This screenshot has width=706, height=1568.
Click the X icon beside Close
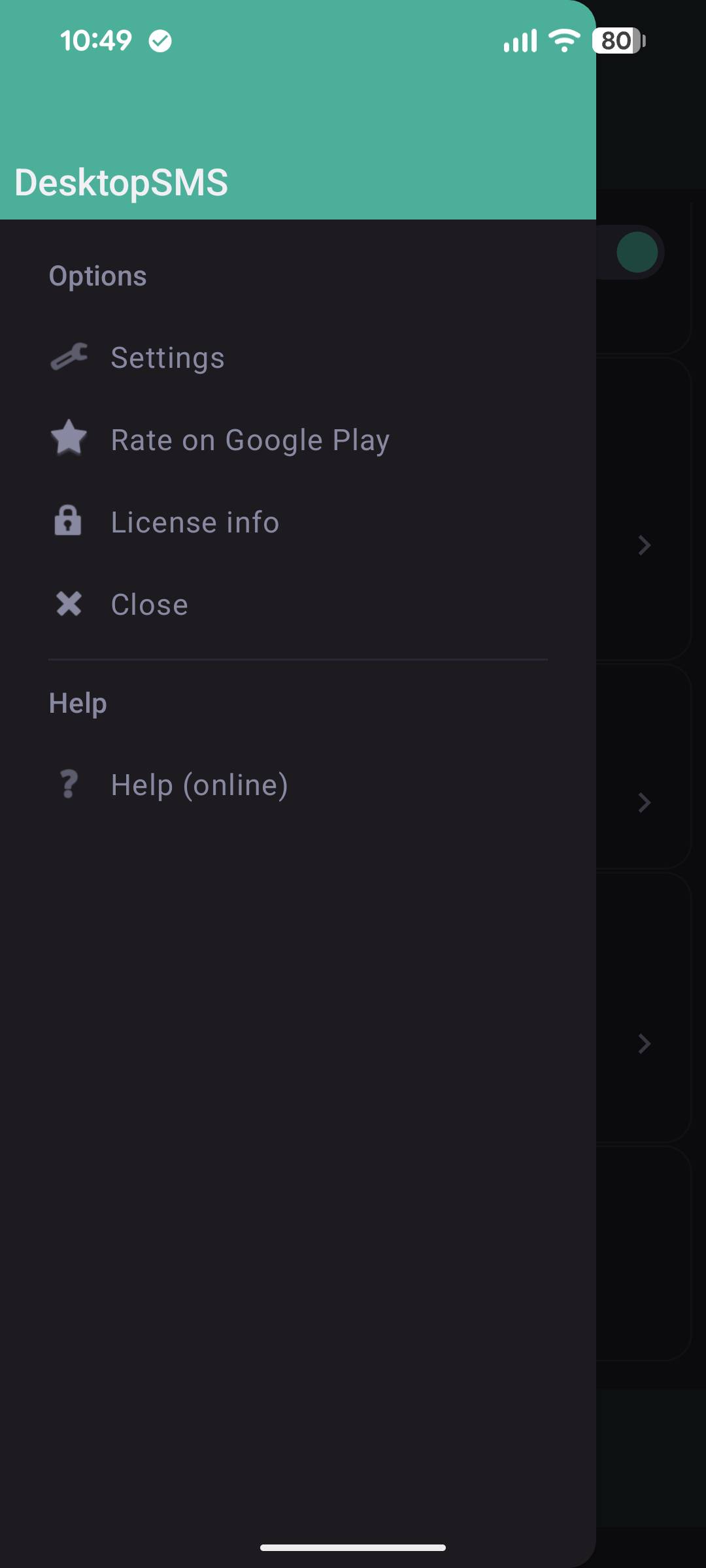pyautogui.click(x=69, y=604)
